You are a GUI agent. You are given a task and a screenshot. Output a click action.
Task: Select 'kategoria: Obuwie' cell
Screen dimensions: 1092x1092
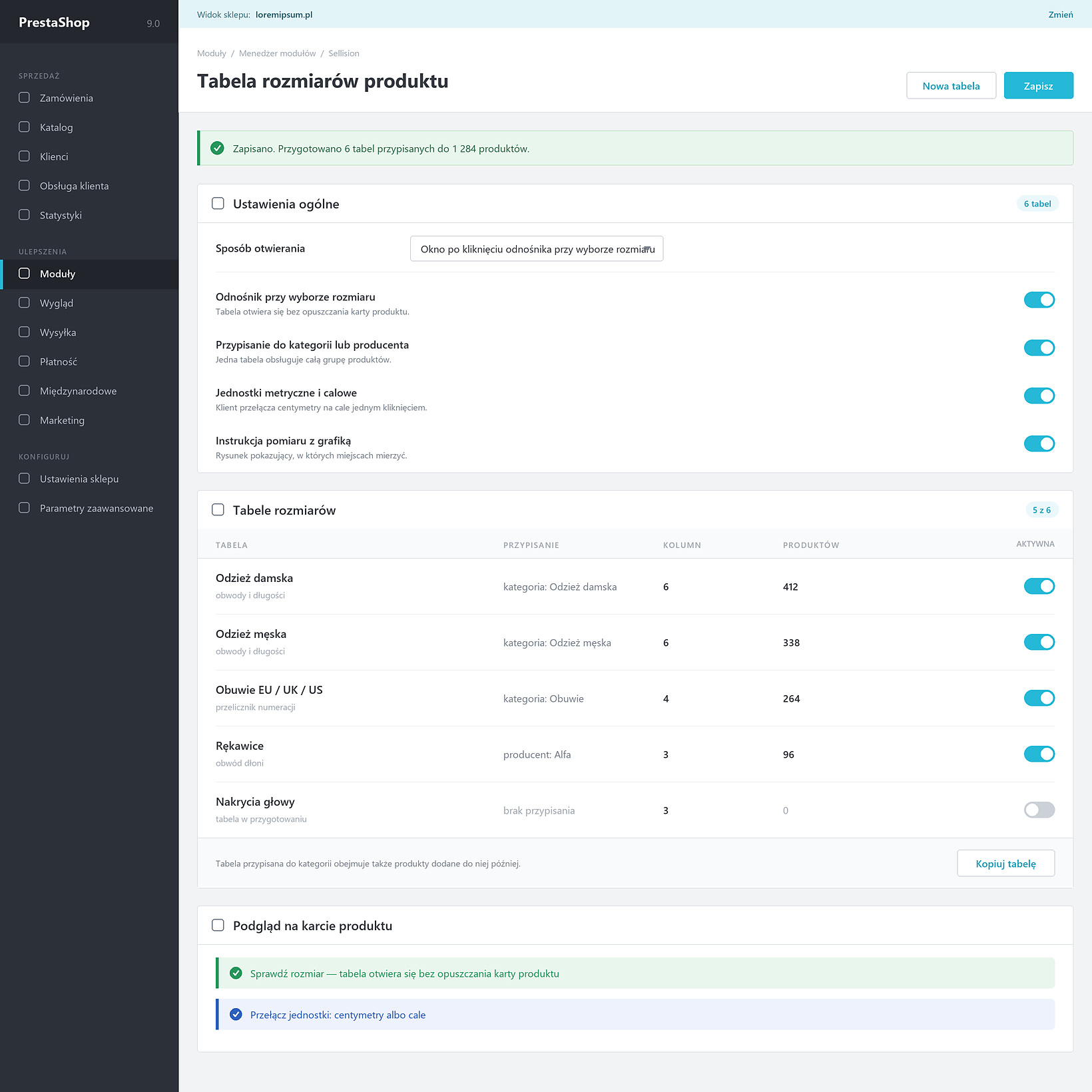pos(543,698)
